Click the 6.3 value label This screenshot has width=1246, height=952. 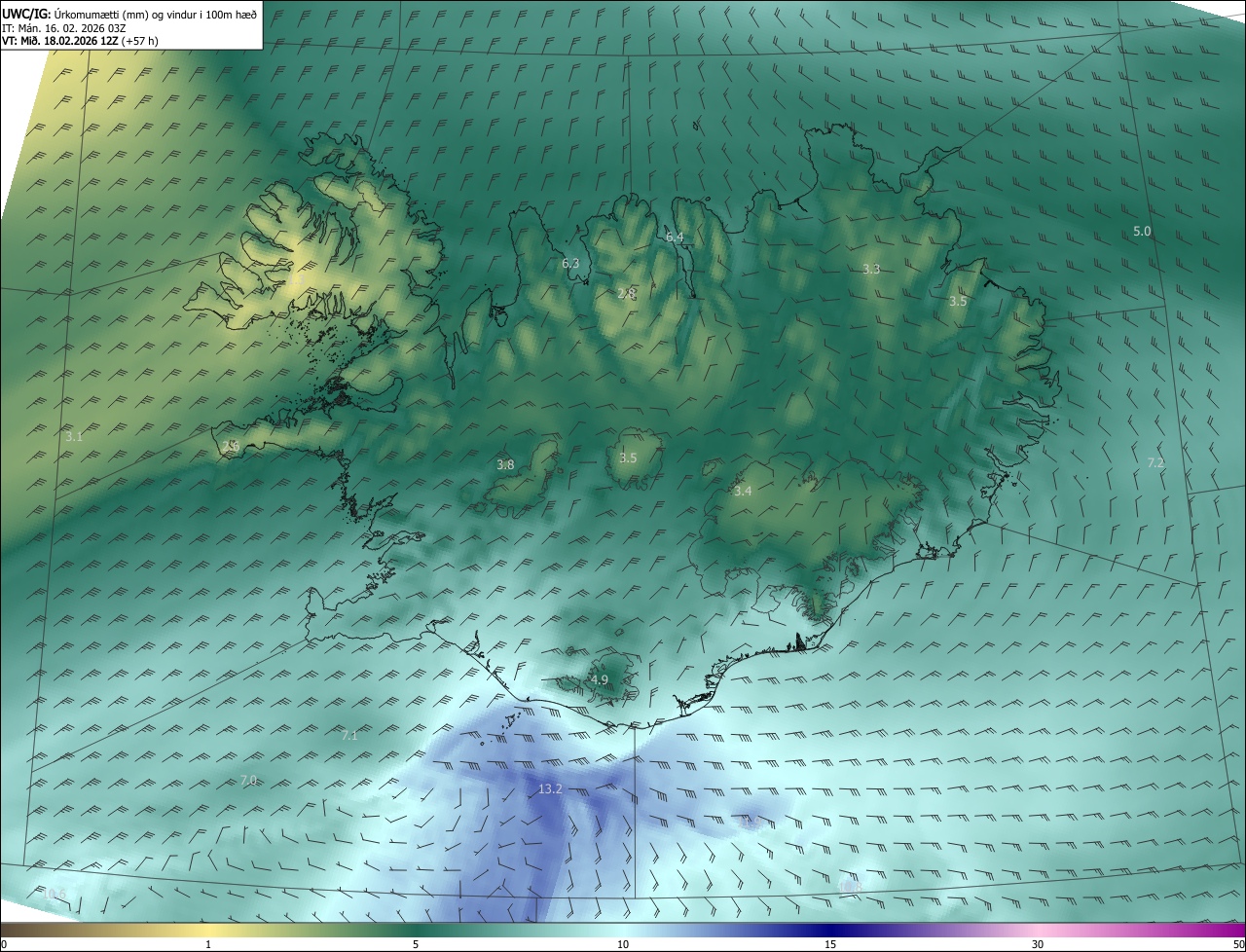tap(570, 263)
